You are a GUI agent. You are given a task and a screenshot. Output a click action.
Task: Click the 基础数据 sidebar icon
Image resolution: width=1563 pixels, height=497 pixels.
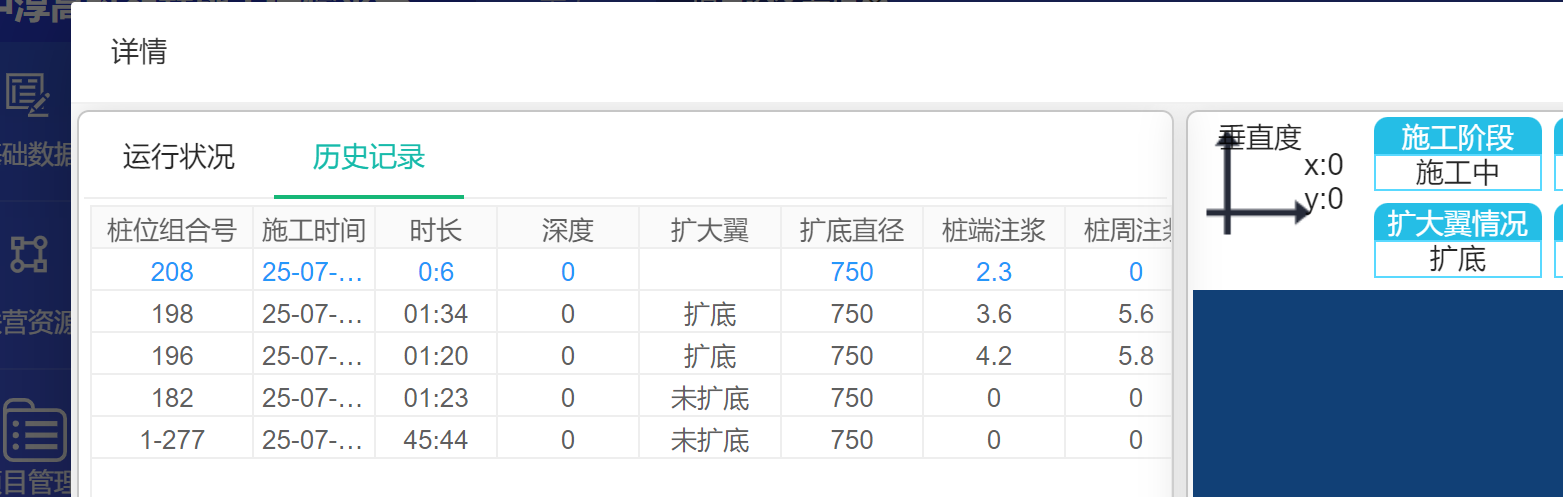click(28, 96)
